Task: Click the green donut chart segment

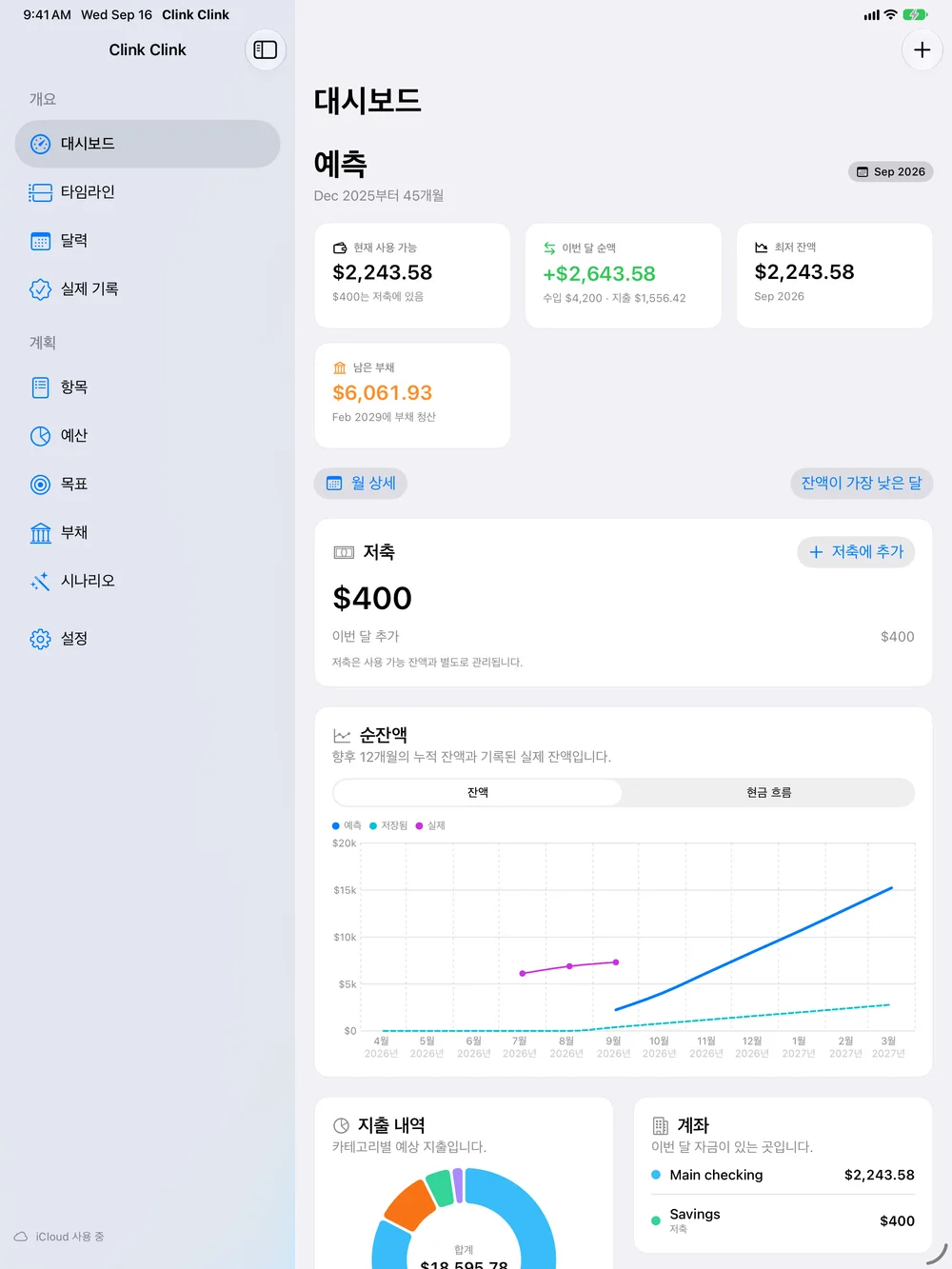Action: click(440, 1187)
